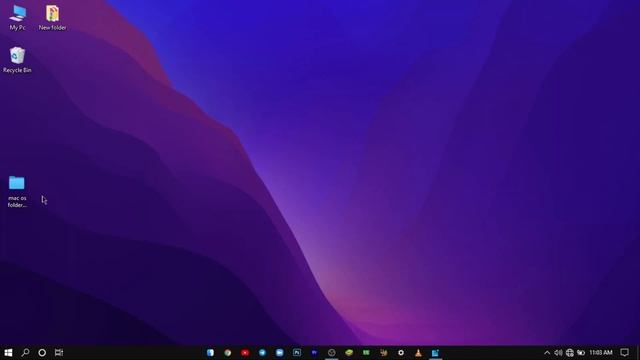The height and width of the screenshot is (360, 640).
Task: Open battery status tray icon
Action: [x=580, y=353]
